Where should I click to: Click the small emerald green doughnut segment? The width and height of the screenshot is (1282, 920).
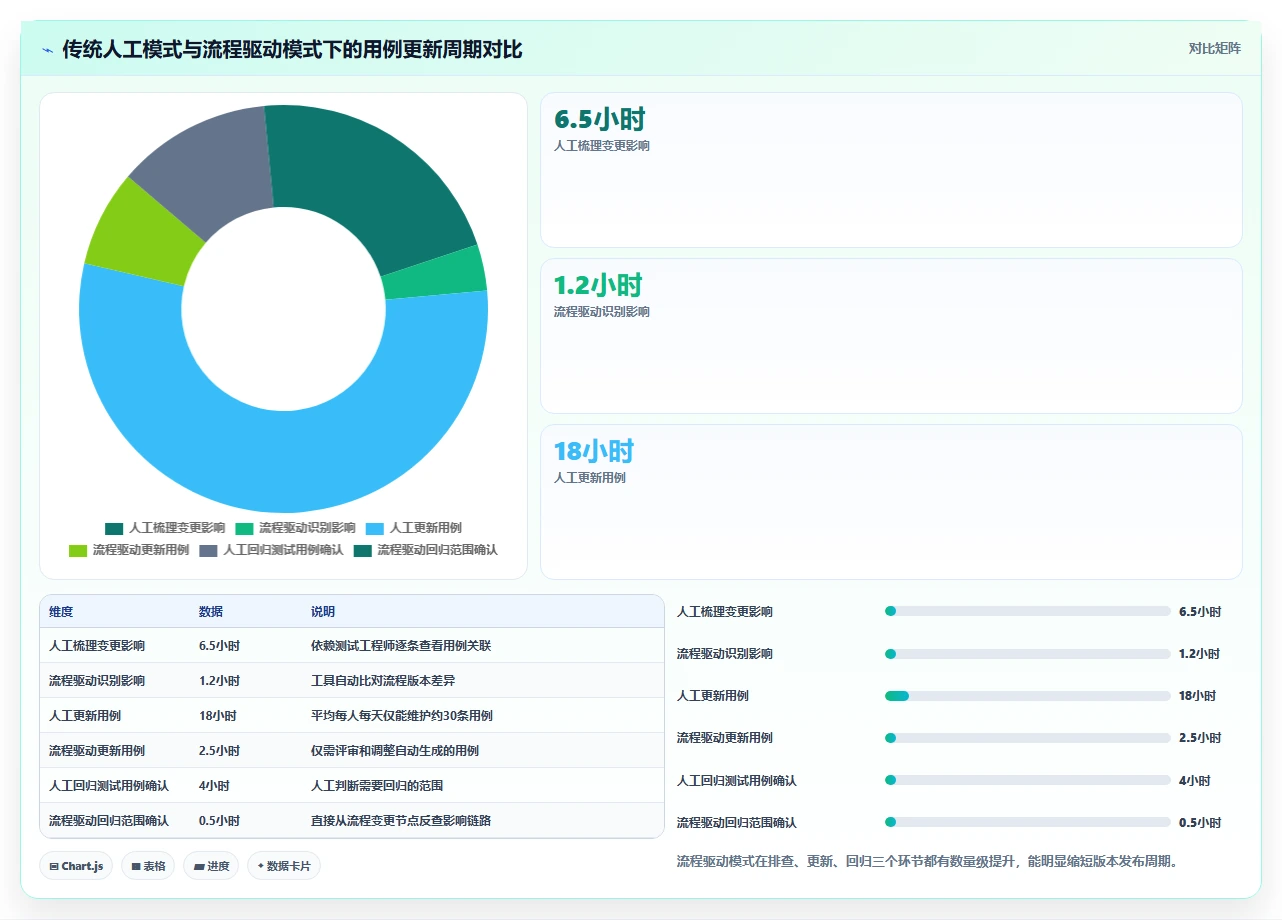tap(433, 274)
